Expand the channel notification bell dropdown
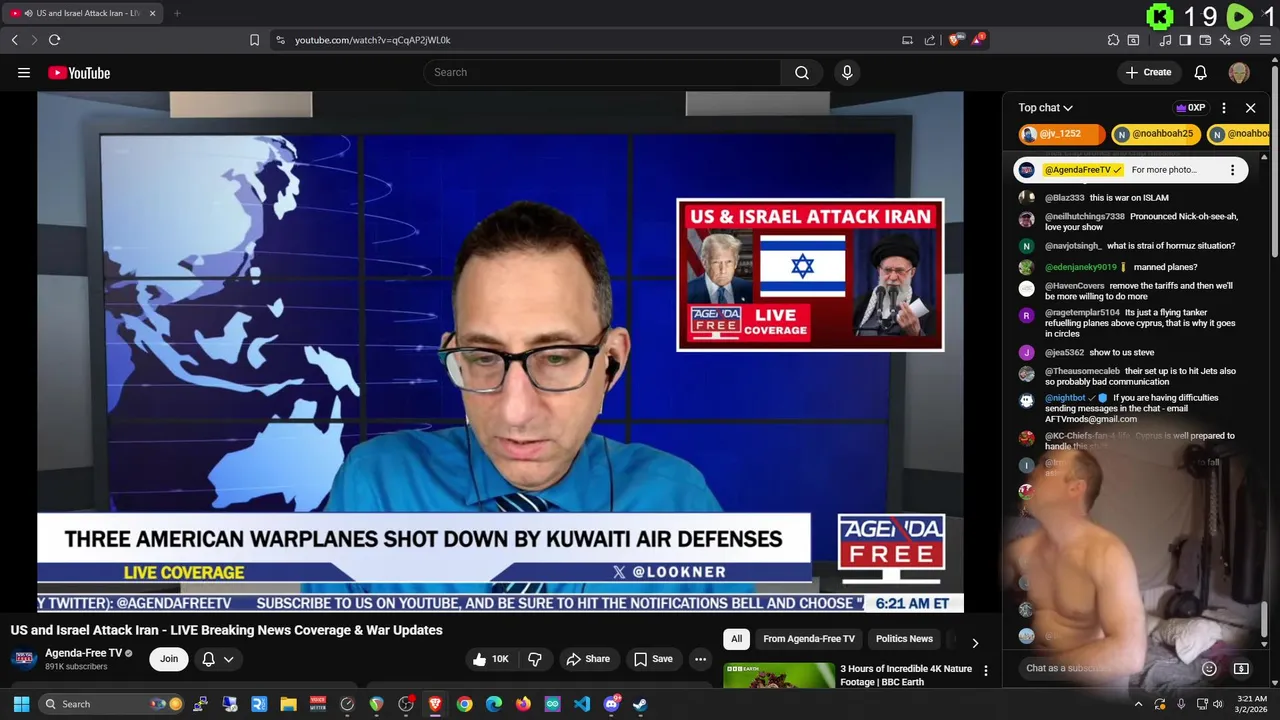 tap(218, 659)
